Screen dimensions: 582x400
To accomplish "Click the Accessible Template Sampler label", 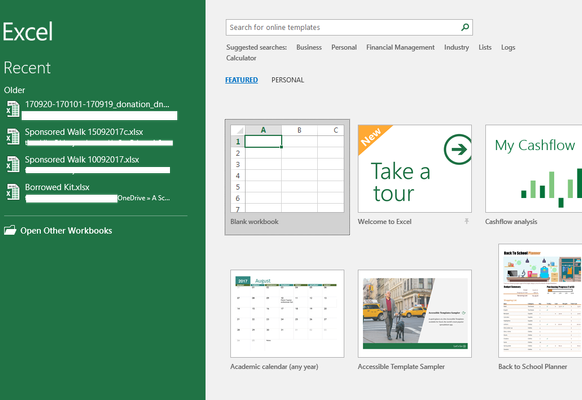I will [401, 367].
